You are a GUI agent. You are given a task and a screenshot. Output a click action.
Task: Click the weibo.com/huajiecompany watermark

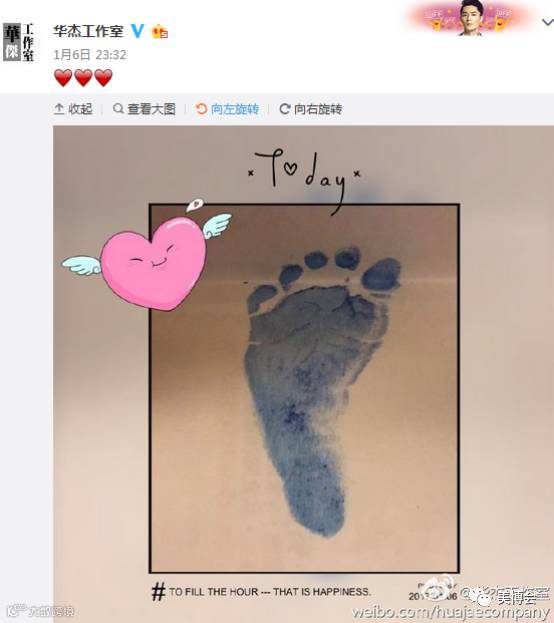point(451,612)
